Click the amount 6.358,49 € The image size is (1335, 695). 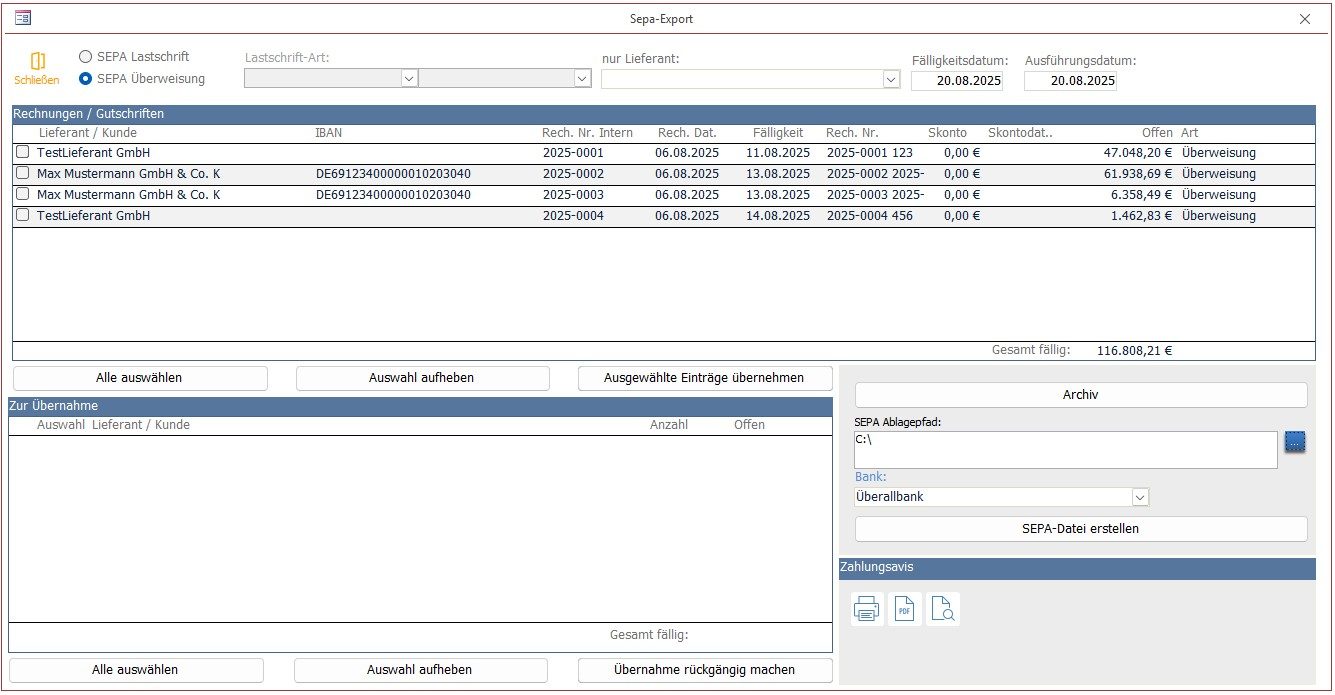pyautogui.click(x=1142, y=195)
